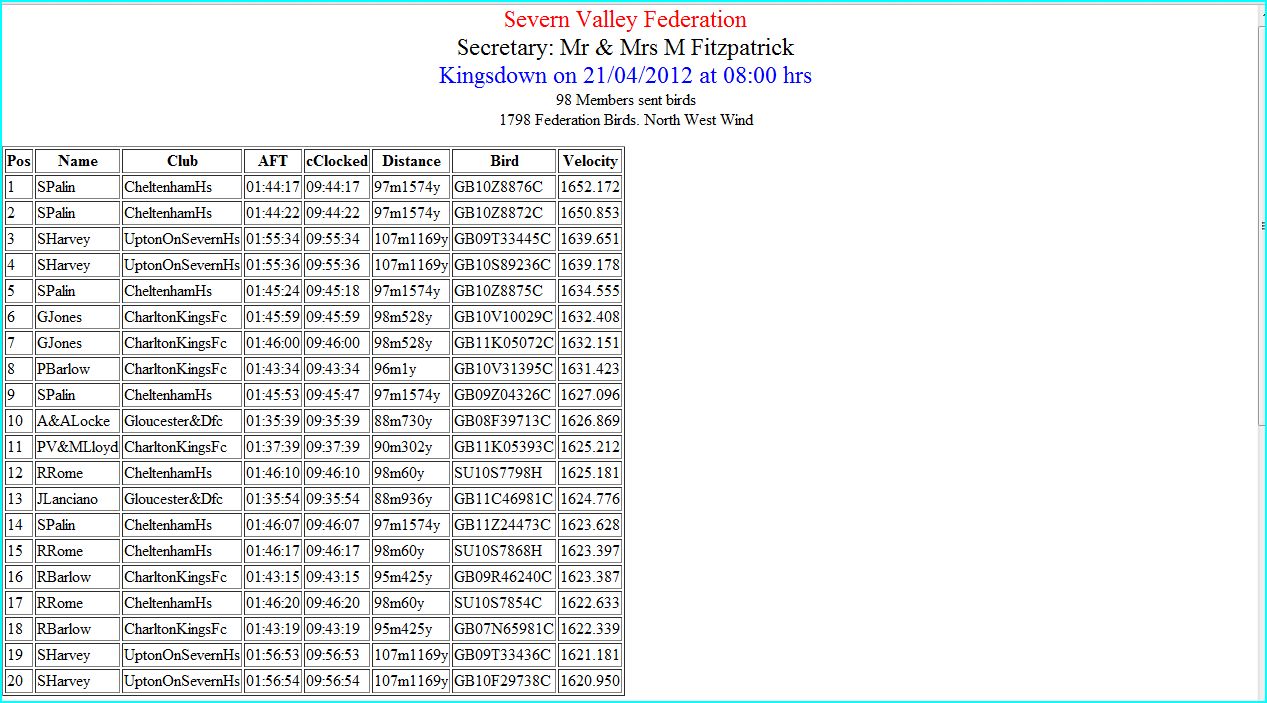Click the 'AFT' column header

[x=273, y=161]
